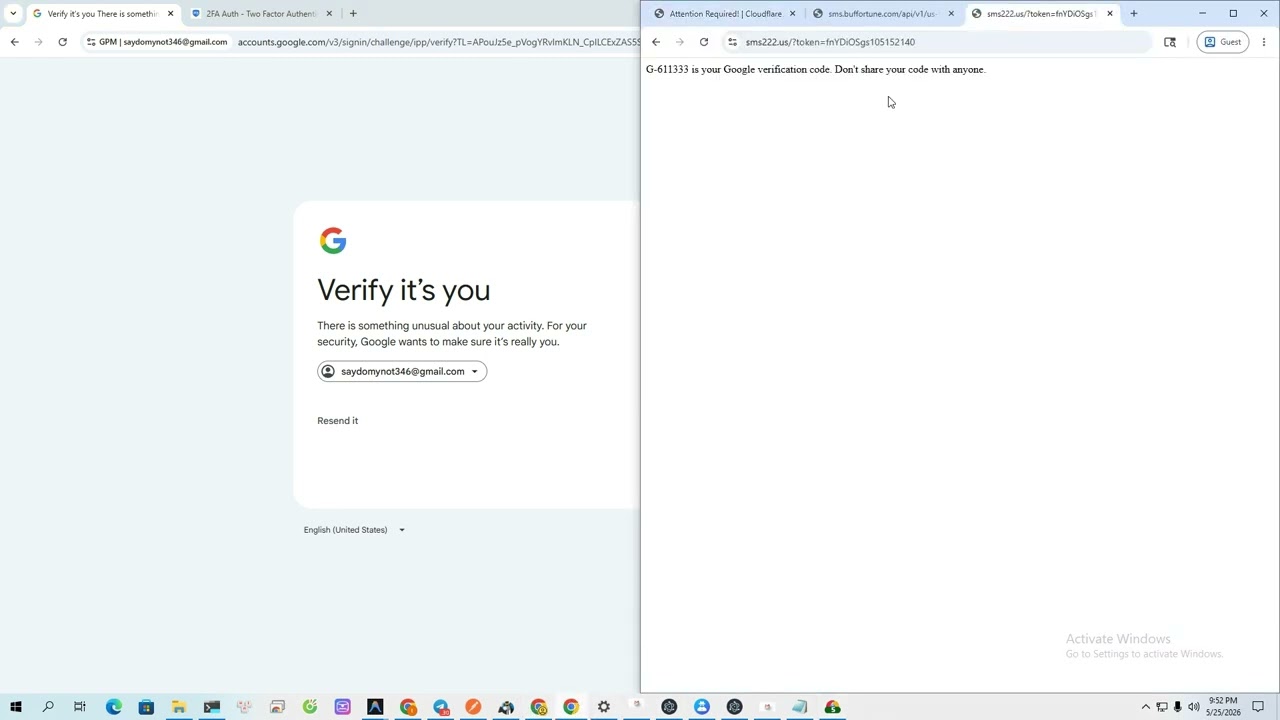The width and height of the screenshot is (1280, 720).
Task: Switch to the 2FA Auth tab
Action: coord(260,14)
